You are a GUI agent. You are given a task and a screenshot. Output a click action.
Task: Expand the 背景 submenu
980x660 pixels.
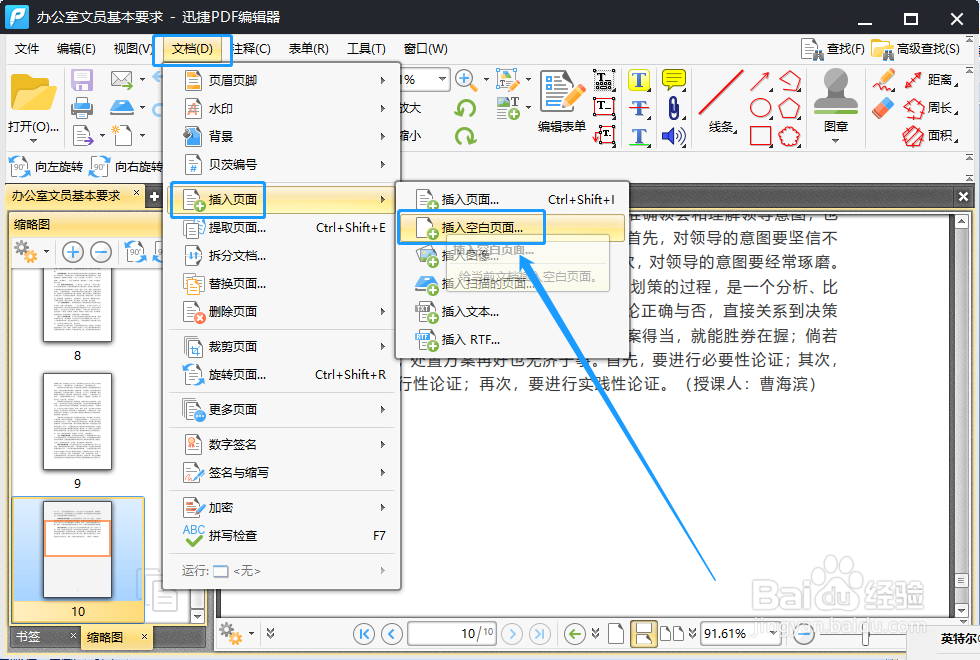click(281, 136)
